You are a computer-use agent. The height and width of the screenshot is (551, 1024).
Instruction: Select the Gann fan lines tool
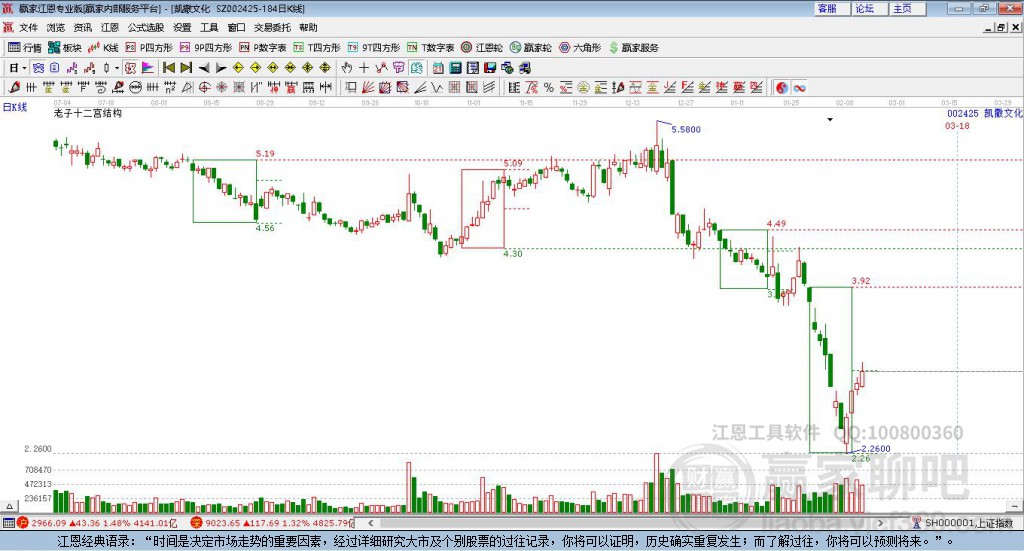click(x=368, y=87)
